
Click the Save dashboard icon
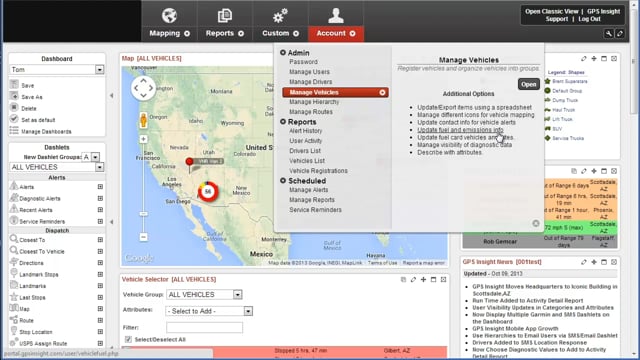coord(14,85)
